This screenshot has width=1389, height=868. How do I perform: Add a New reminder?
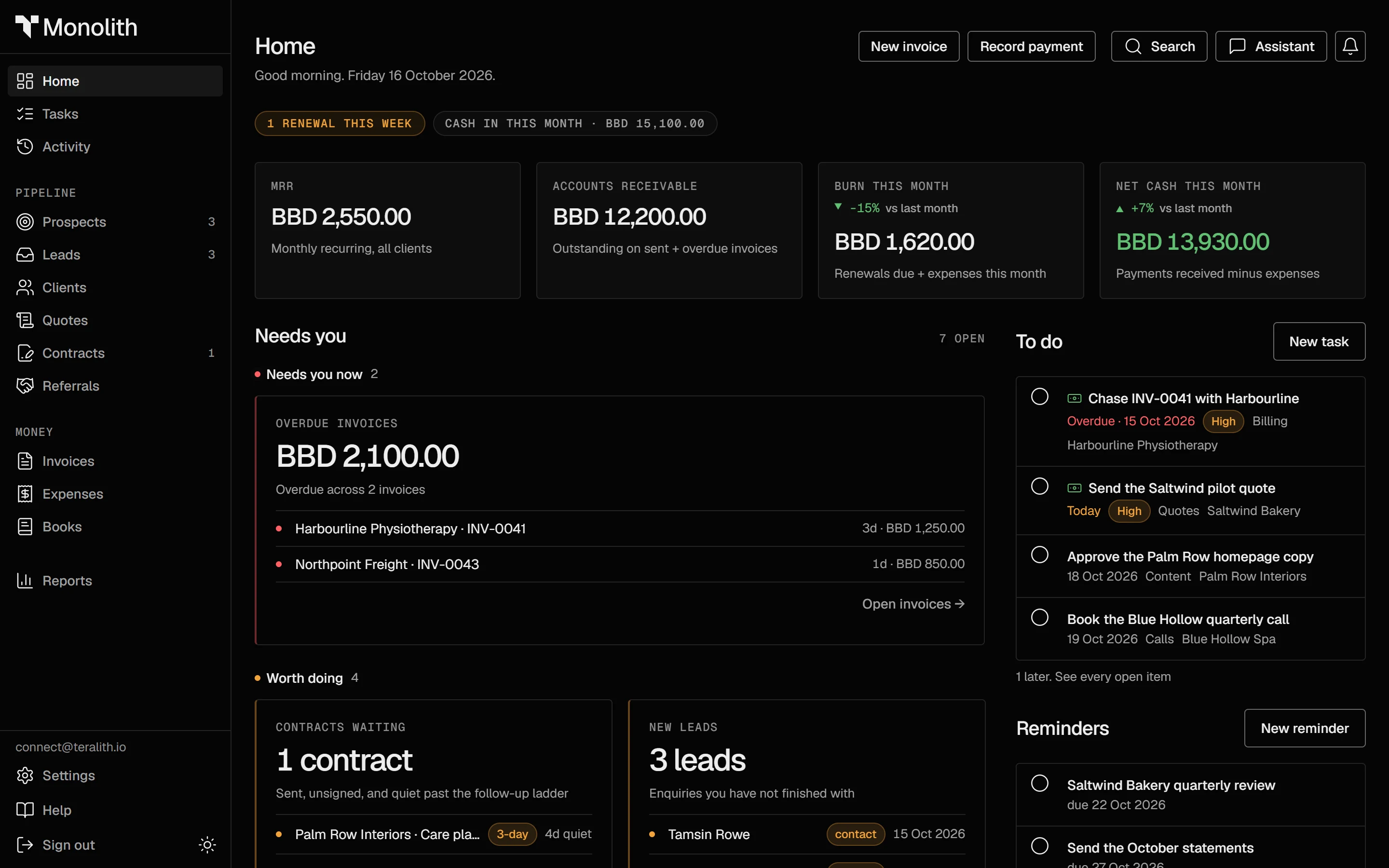(1304, 728)
